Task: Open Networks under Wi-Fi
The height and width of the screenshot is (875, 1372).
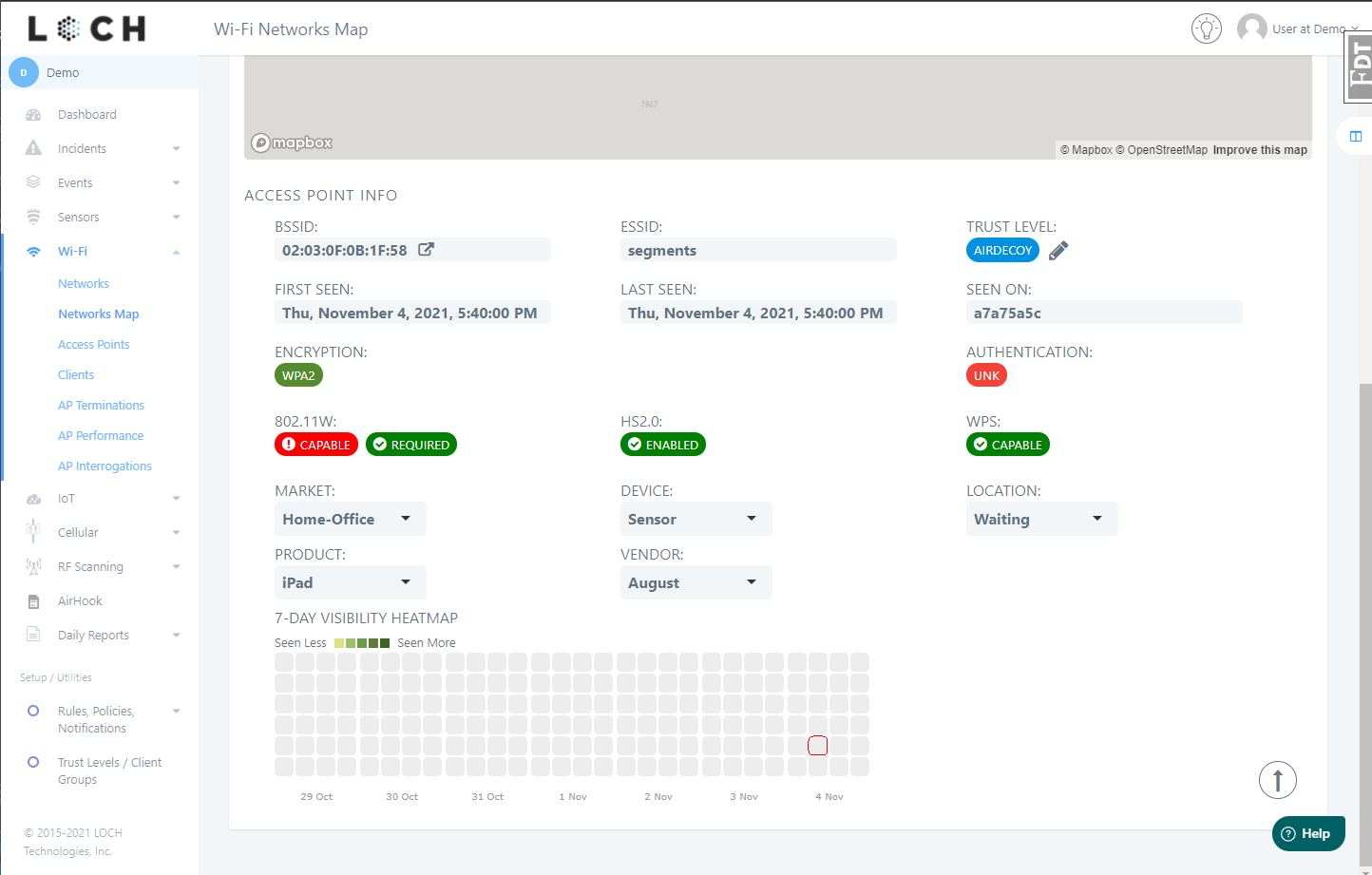Action: click(x=84, y=284)
